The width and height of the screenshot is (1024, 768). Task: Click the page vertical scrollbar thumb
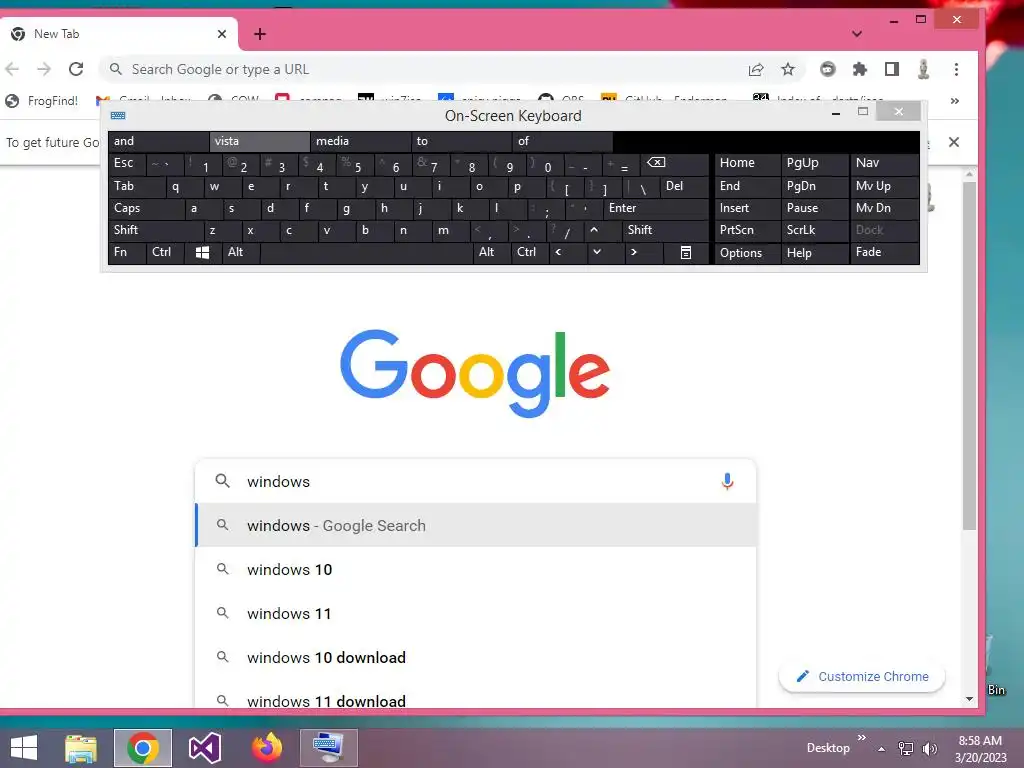coord(969,356)
